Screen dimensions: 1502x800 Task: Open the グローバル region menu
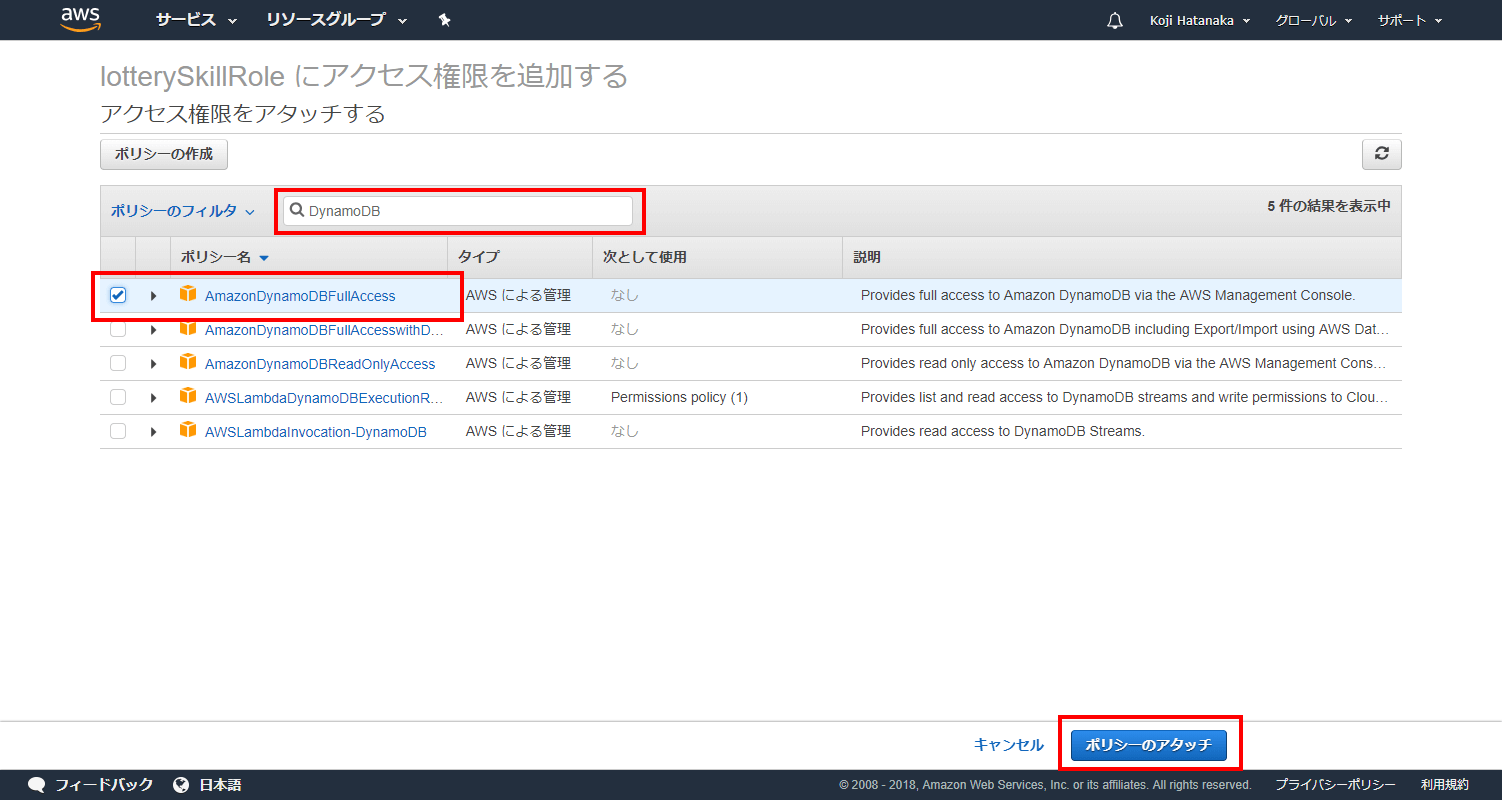[x=1314, y=20]
